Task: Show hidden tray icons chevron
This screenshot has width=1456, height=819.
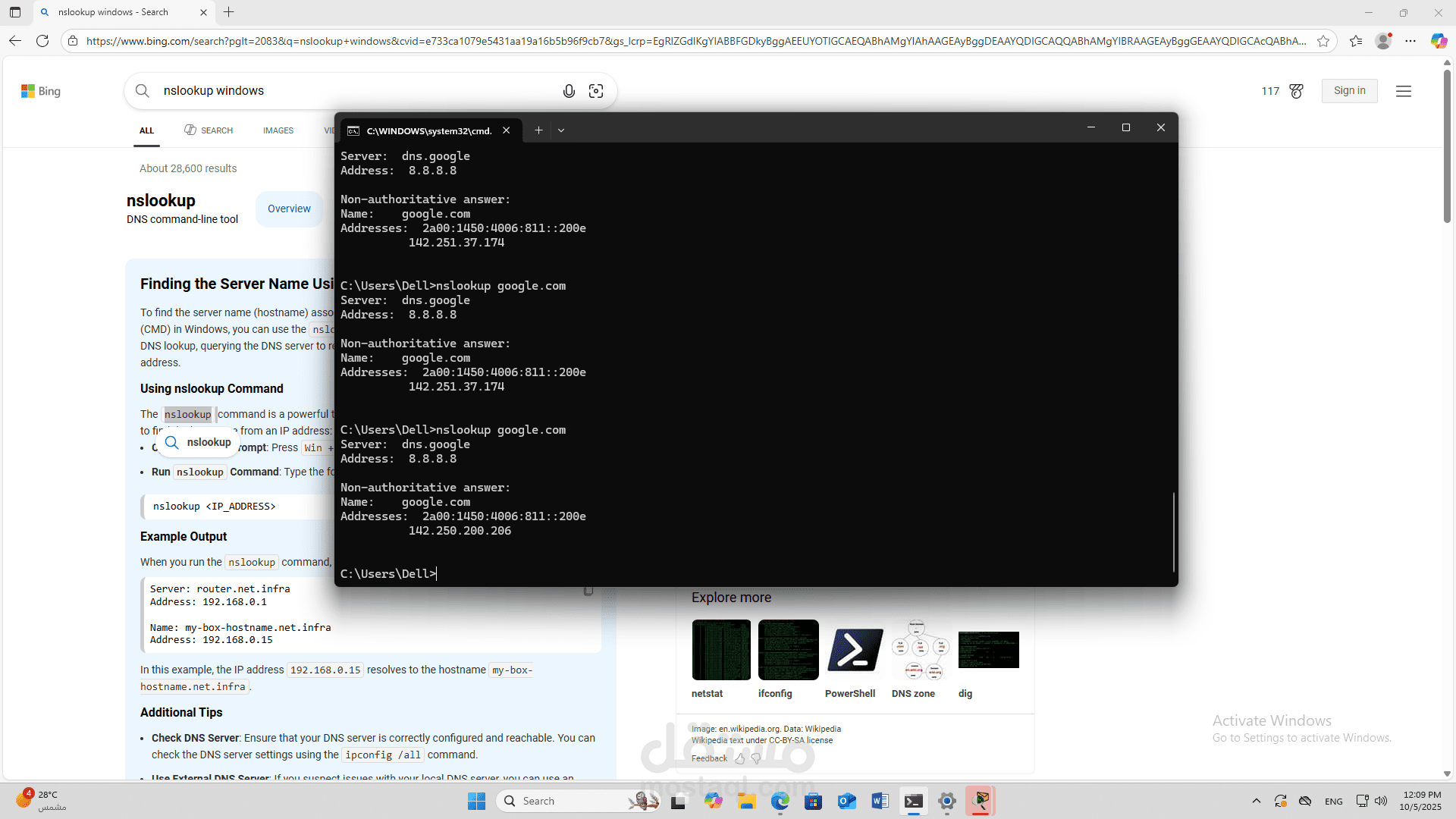Action: point(1257,801)
